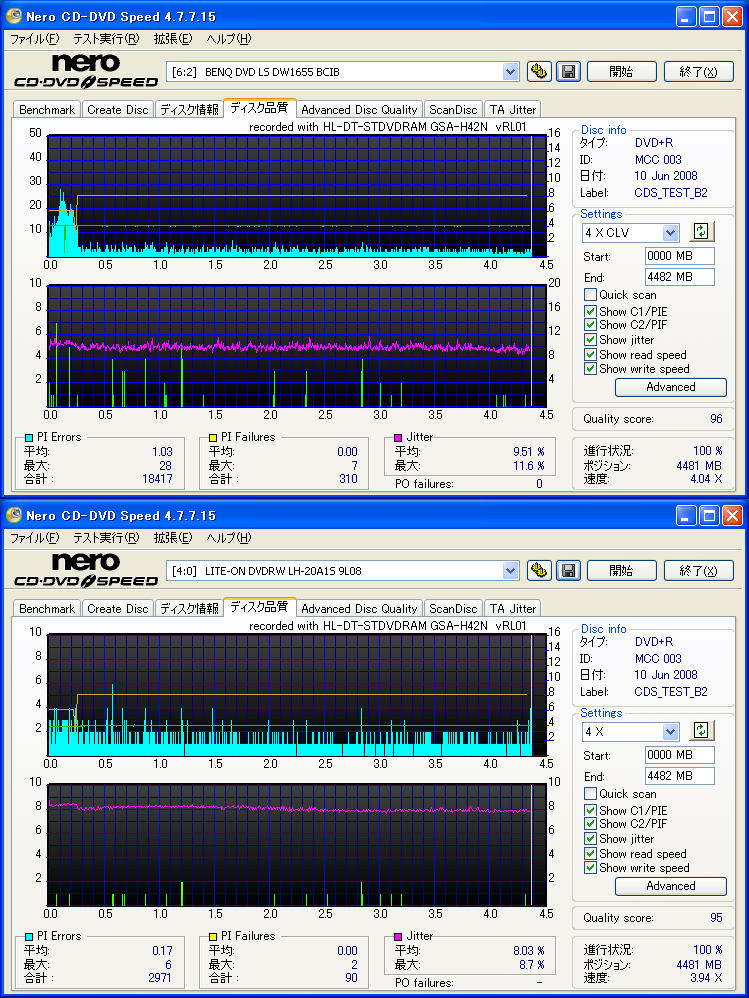Click the End field showing 4482 MB in top window
This screenshot has width=749, height=998.
tap(679, 277)
